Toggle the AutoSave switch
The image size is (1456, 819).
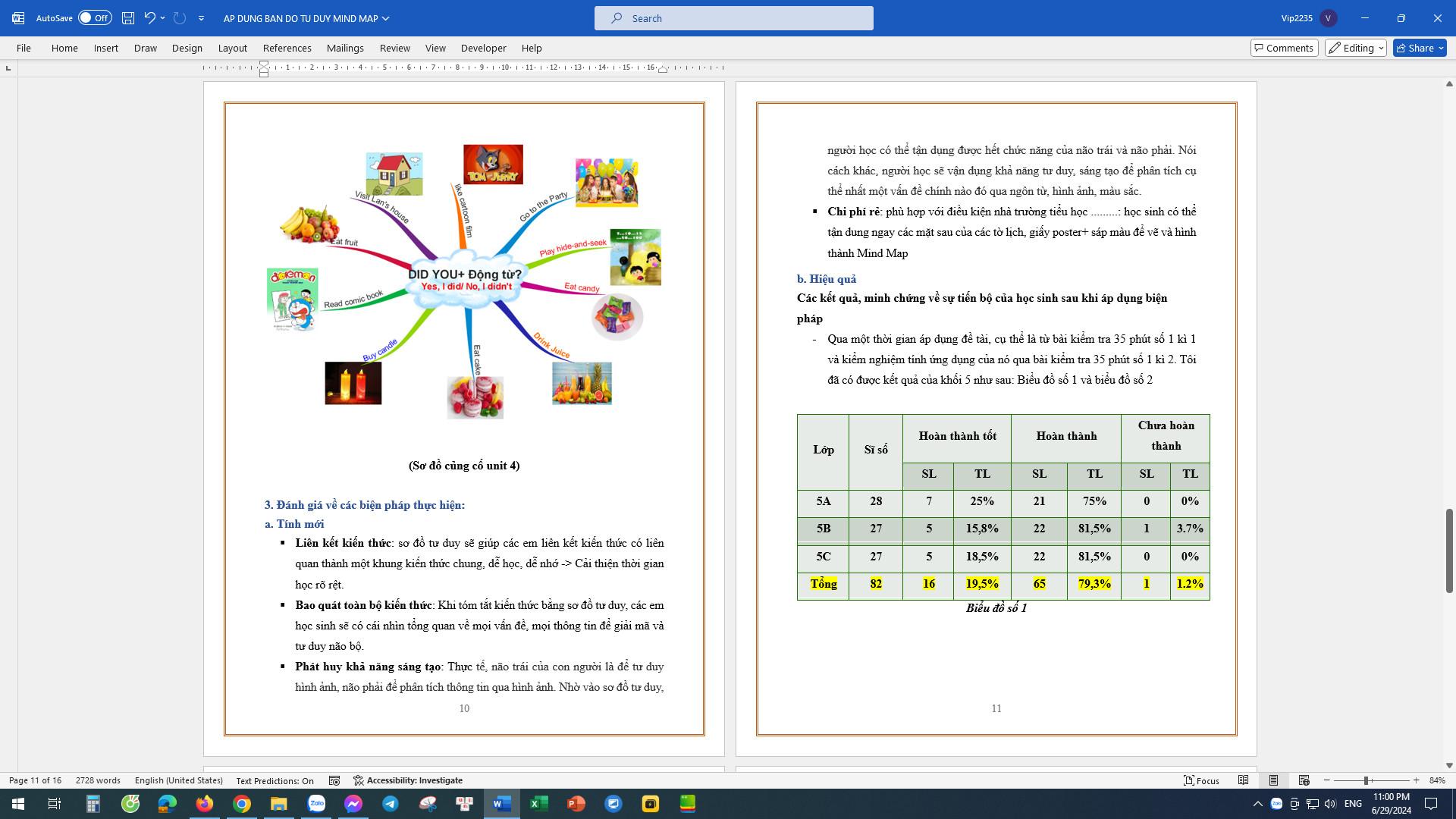(95, 17)
